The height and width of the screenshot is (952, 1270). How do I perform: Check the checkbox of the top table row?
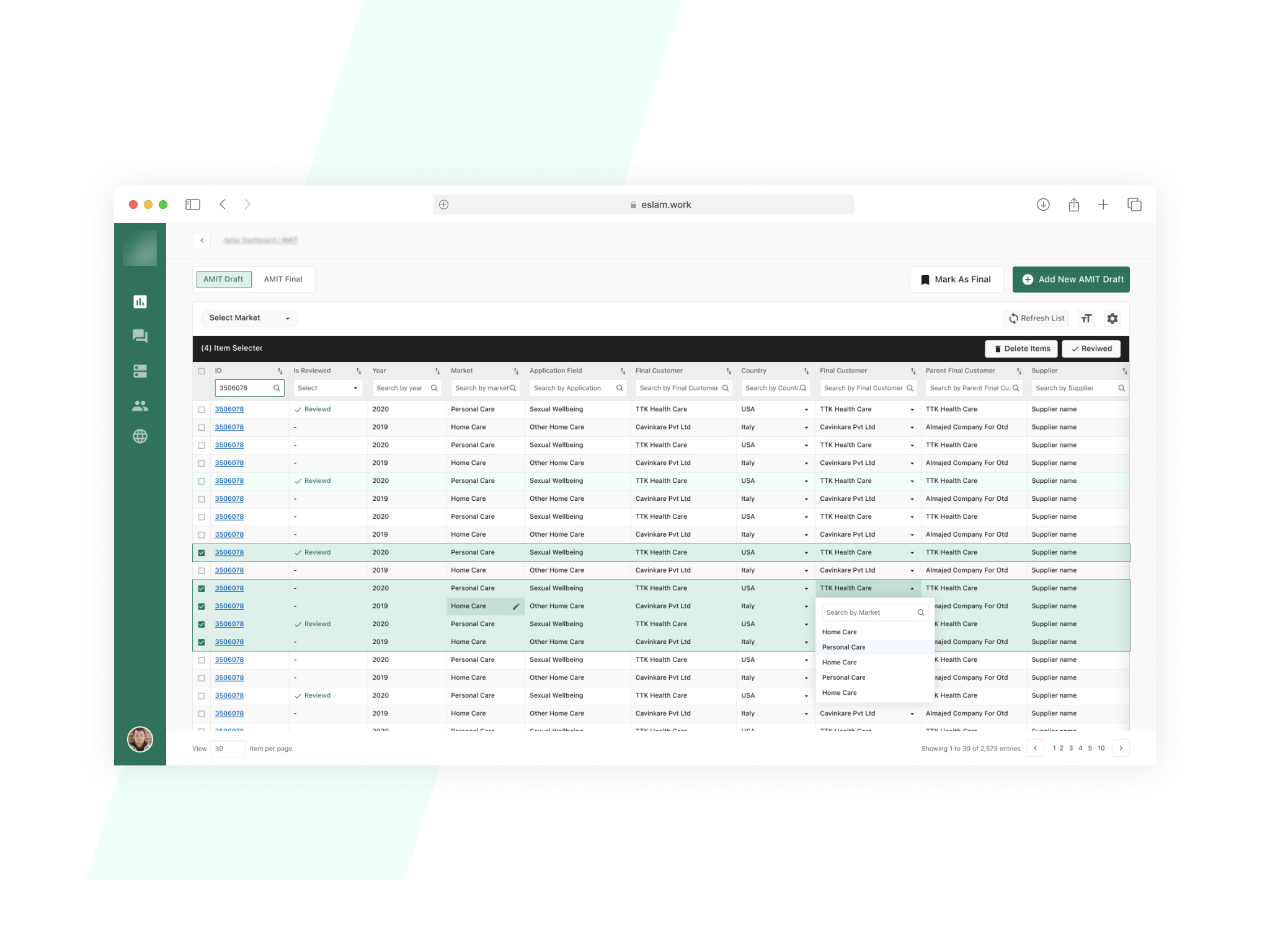coord(201,409)
